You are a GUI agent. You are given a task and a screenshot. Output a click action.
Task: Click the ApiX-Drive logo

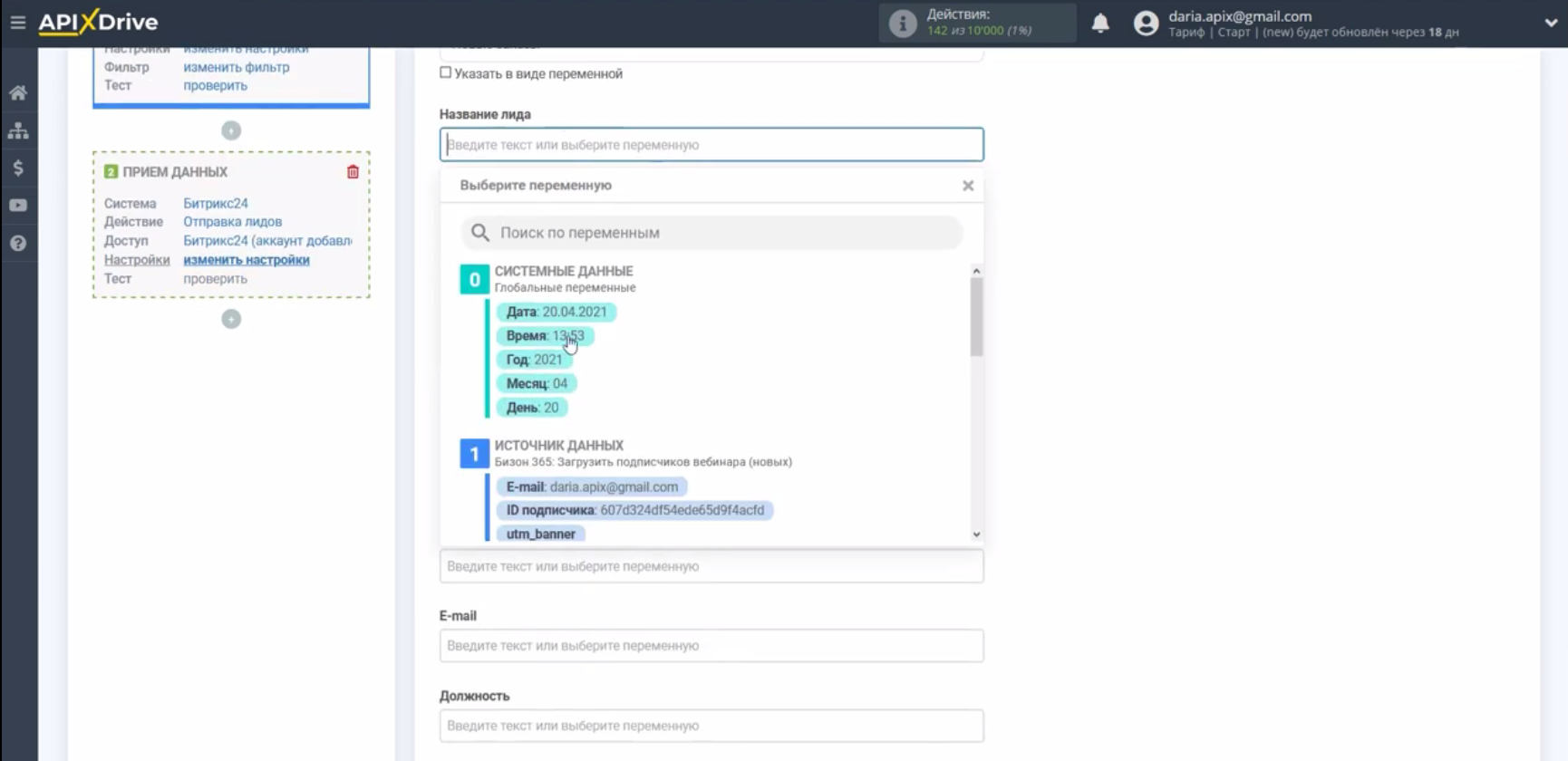98,22
